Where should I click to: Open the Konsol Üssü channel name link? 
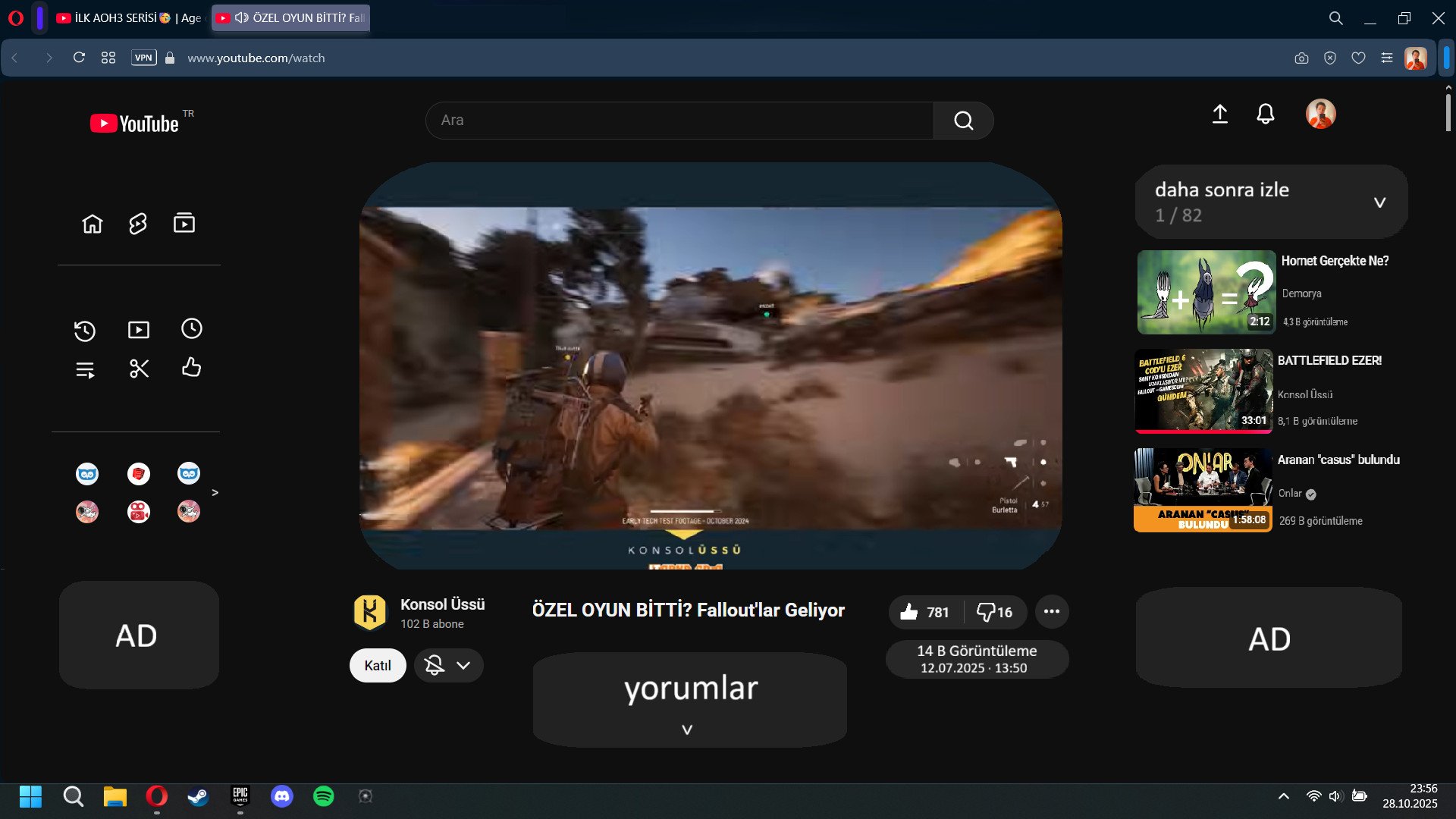(x=442, y=604)
